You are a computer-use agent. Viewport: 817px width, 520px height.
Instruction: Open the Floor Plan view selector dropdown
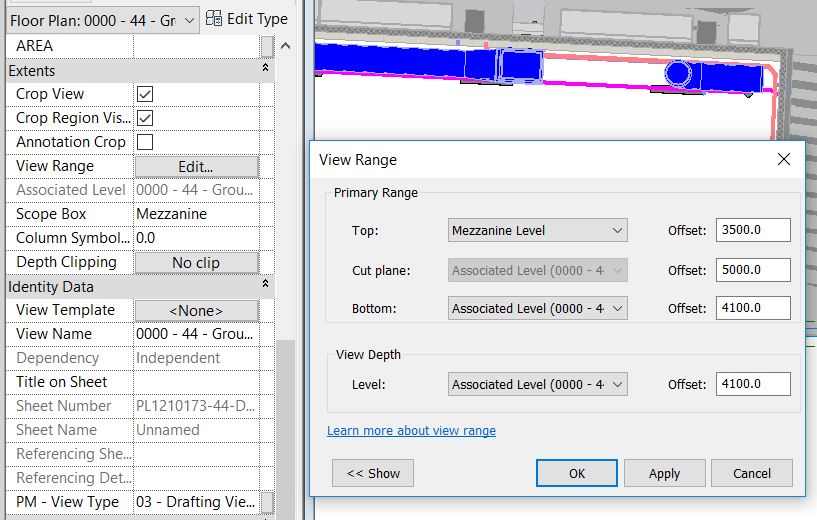coord(103,20)
